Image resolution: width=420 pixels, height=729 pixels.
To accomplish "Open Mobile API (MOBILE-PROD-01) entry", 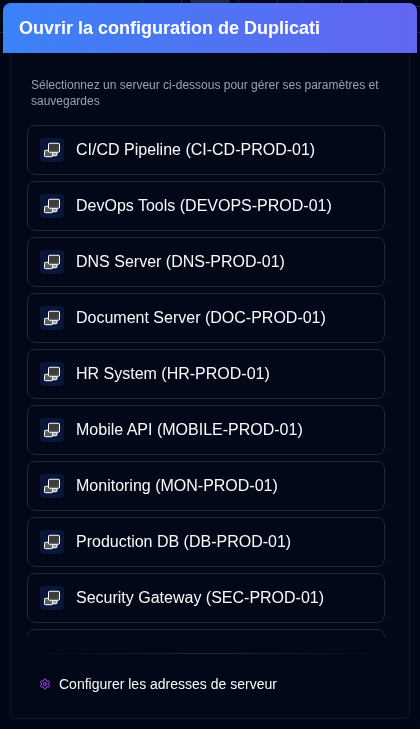I will point(206,430).
